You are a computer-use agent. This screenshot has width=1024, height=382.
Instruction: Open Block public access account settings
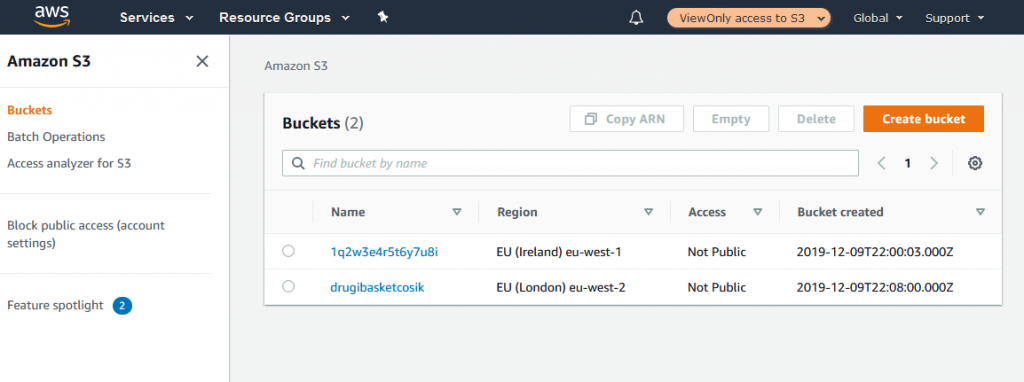click(x=86, y=234)
